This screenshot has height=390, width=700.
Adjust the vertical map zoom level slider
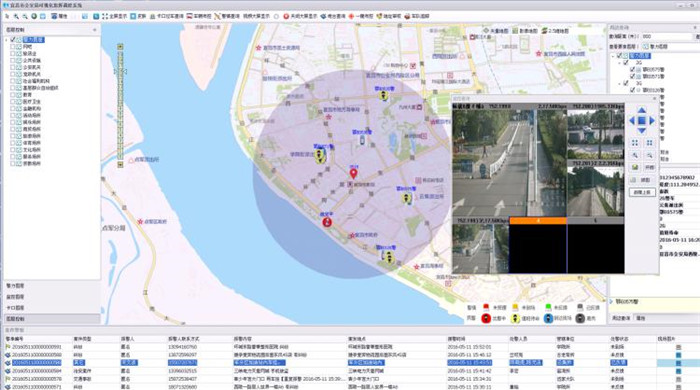point(120,105)
